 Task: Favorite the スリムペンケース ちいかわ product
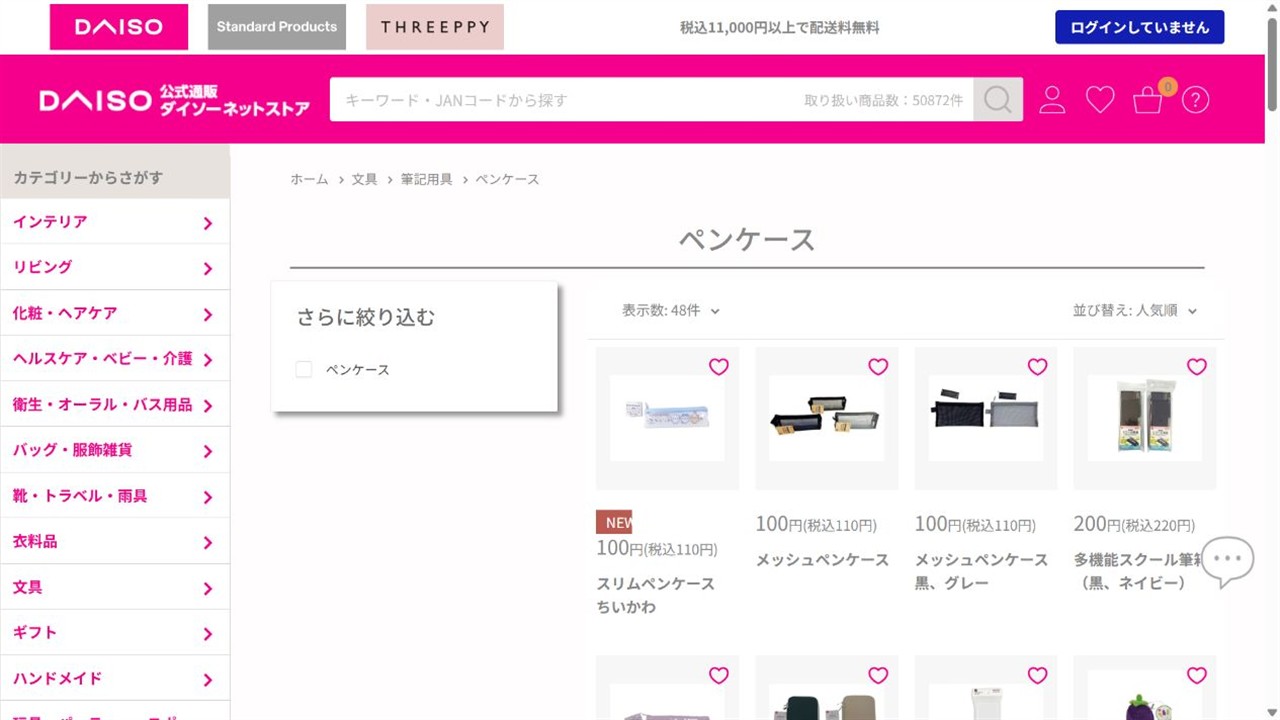pos(719,367)
